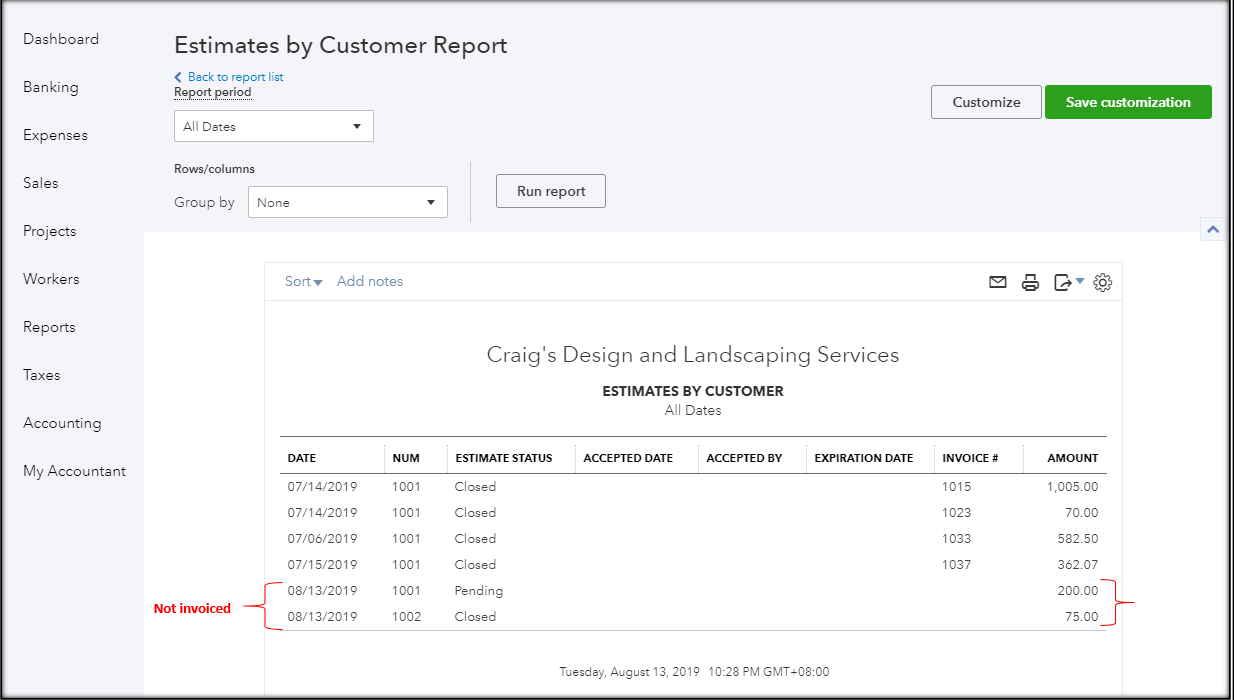Viewport: 1234px width, 700px height.
Task: Click the NUM column header
Action: 406,458
